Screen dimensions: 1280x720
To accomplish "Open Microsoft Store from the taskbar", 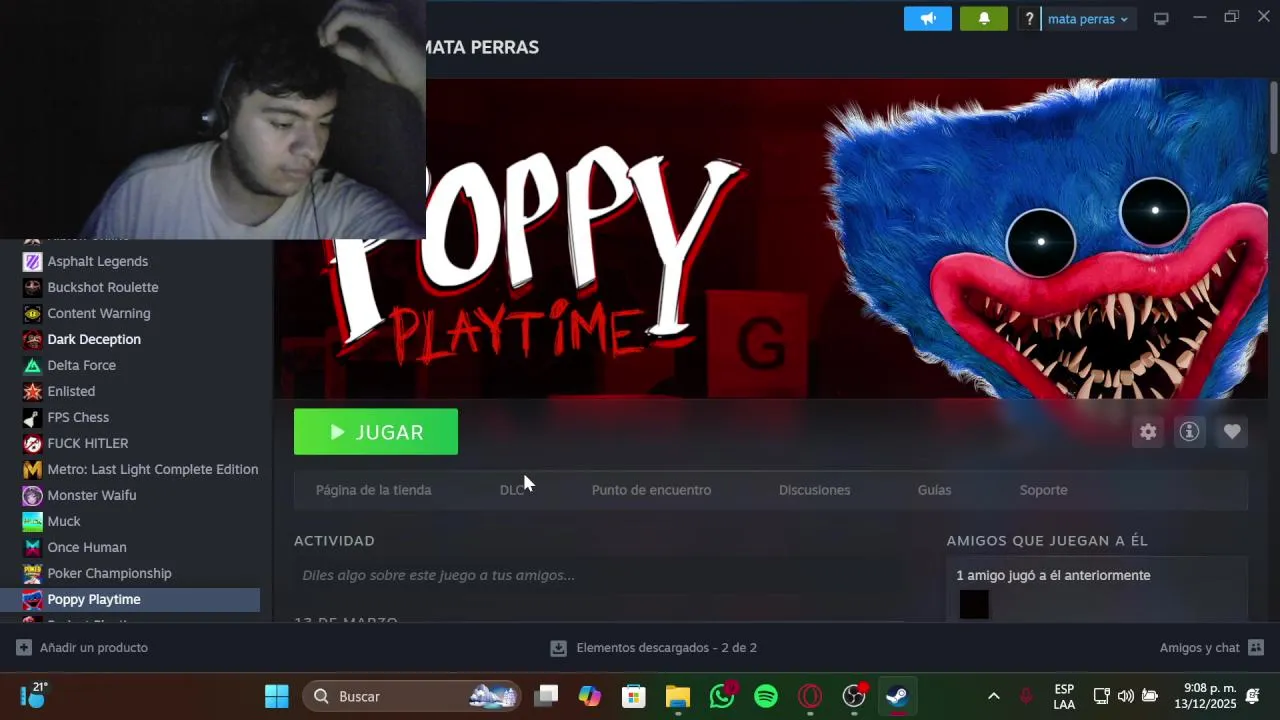I will 634,696.
